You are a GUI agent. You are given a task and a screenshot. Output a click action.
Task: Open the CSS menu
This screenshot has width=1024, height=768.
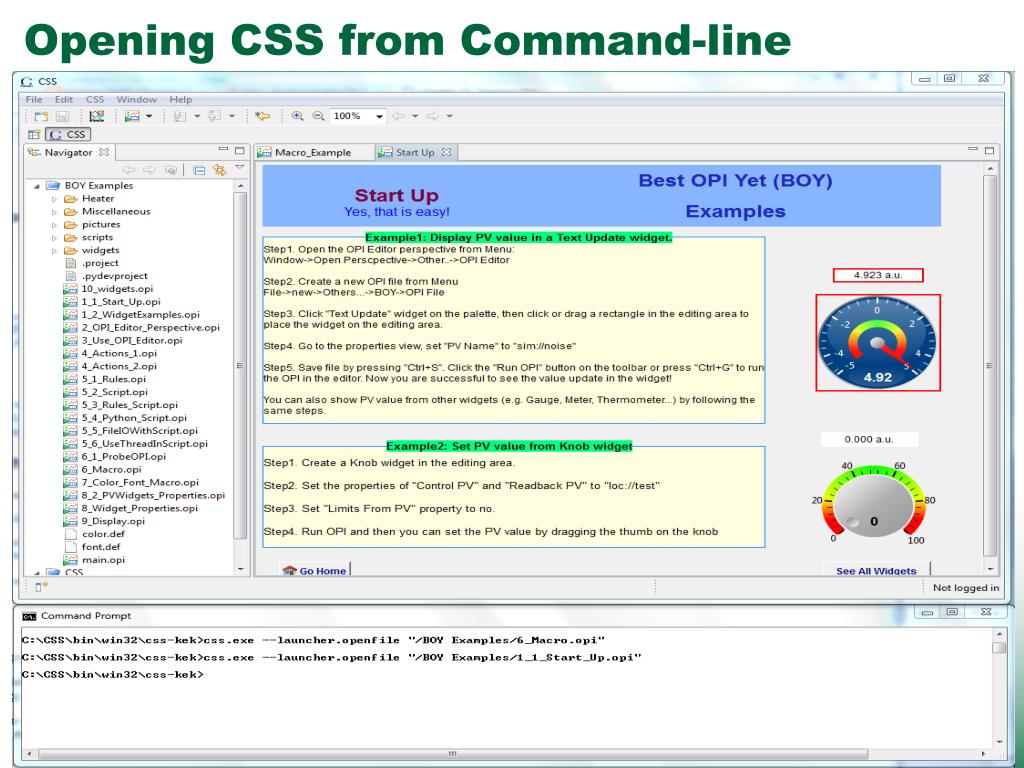click(95, 99)
